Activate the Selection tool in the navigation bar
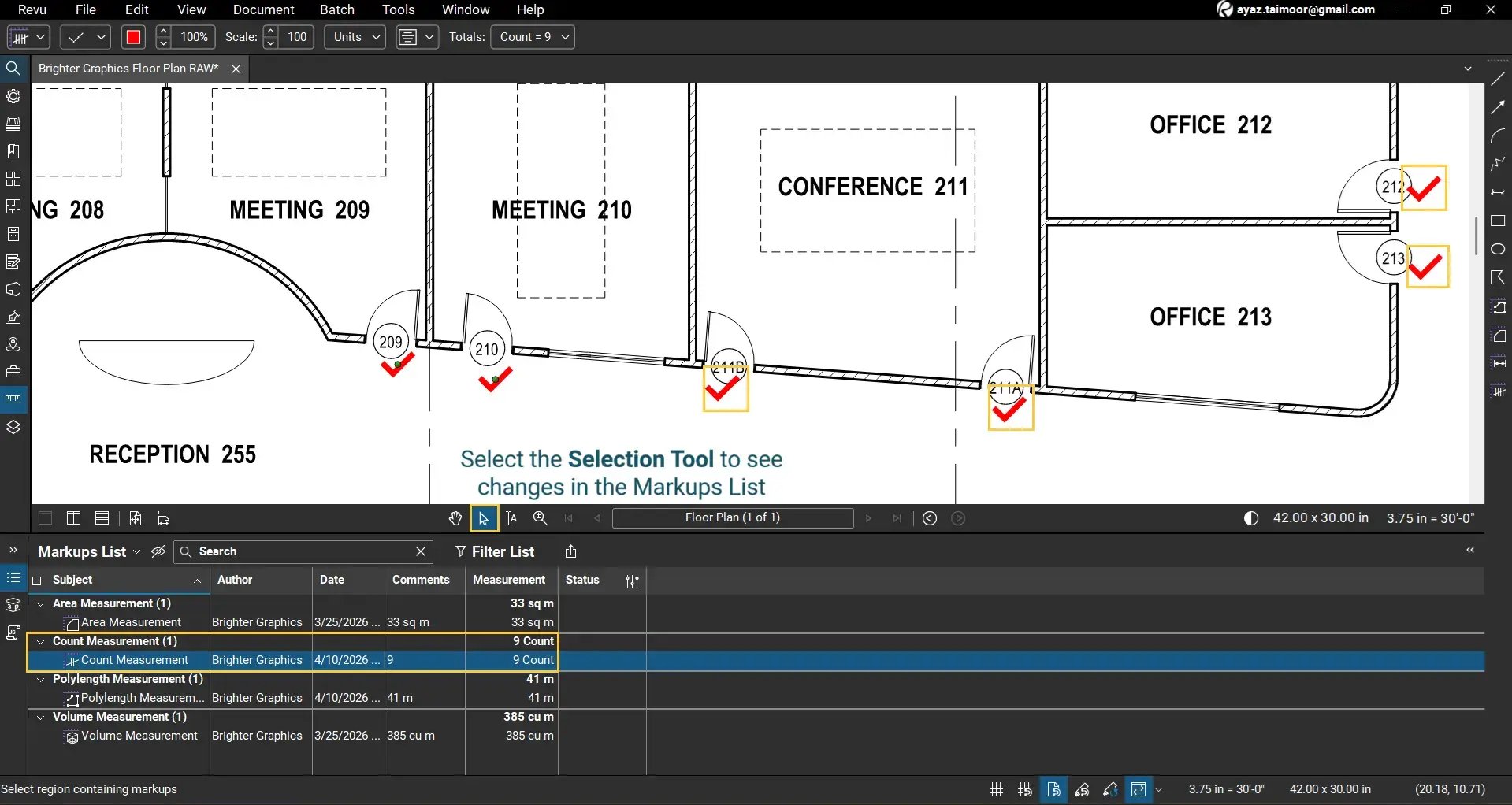1512x805 pixels. pyautogui.click(x=484, y=518)
